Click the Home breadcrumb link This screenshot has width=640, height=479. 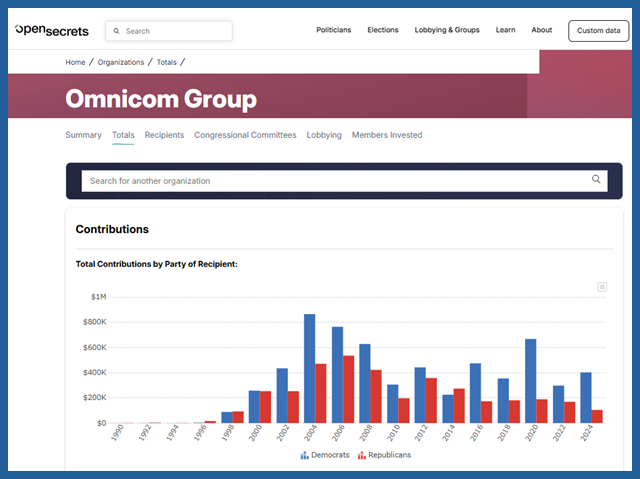tap(75, 62)
